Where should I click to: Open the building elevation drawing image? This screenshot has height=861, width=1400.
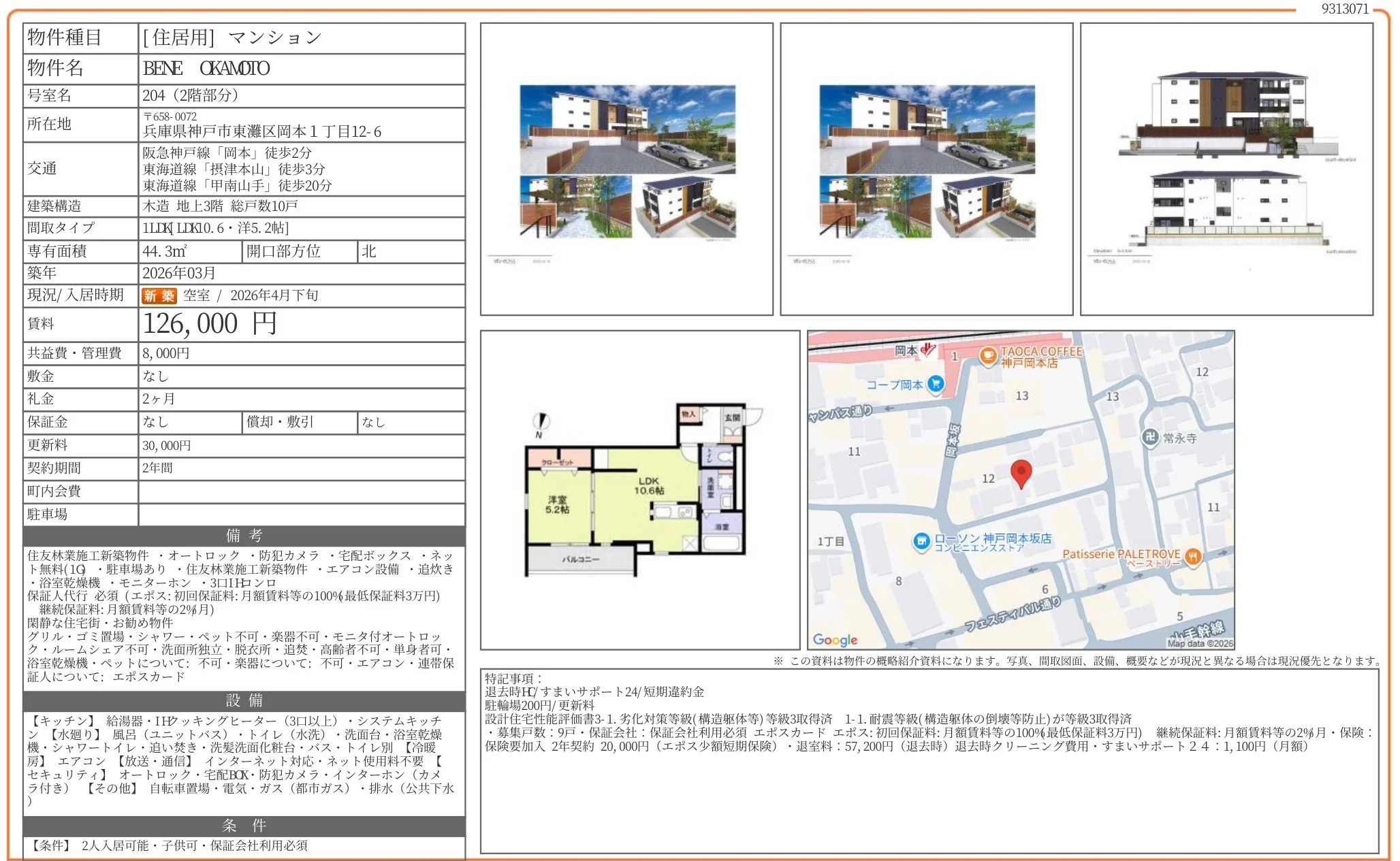[1226, 169]
